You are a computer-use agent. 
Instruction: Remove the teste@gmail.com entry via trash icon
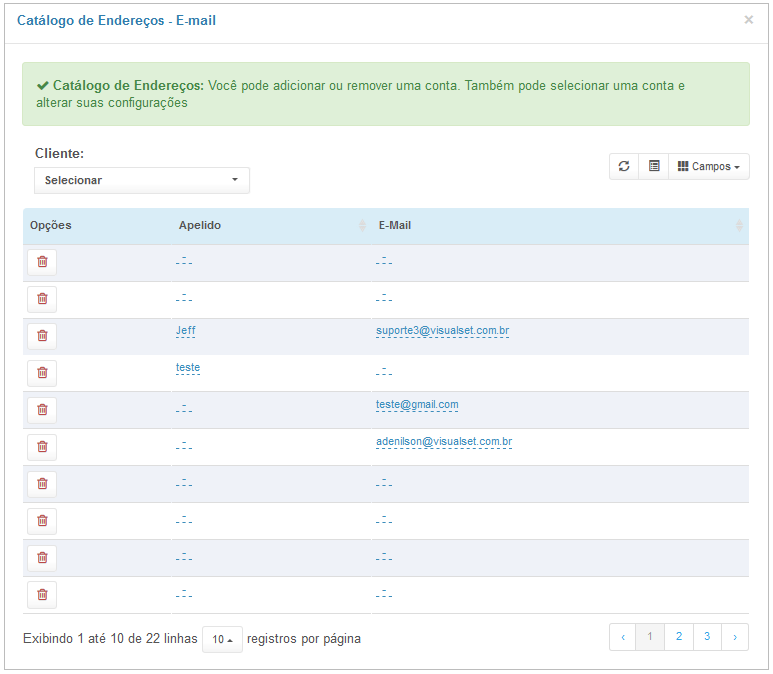click(x=42, y=410)
